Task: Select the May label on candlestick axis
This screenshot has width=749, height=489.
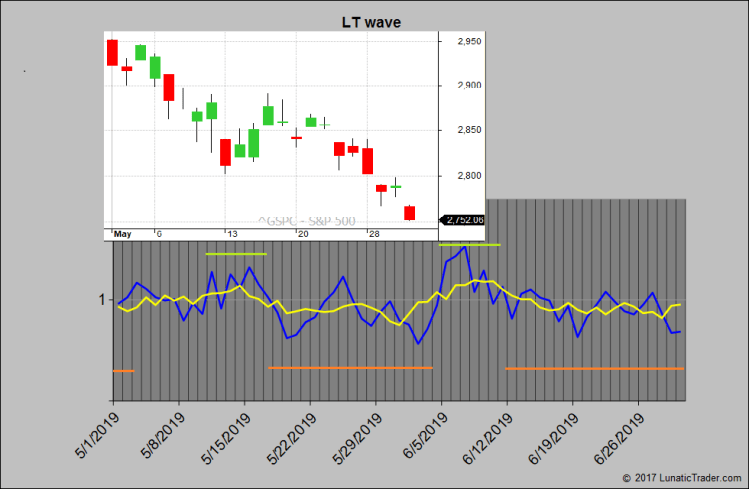Action: tap(122, 234)
